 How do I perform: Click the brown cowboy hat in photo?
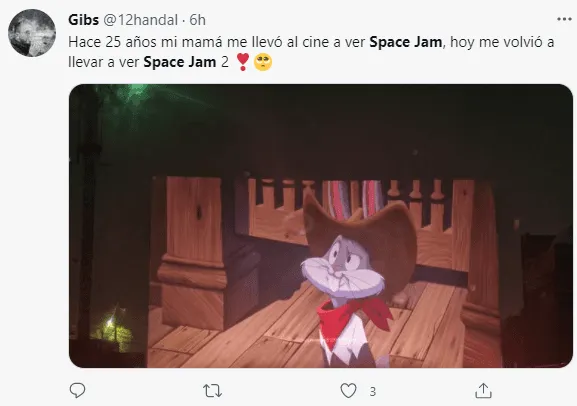362,237
